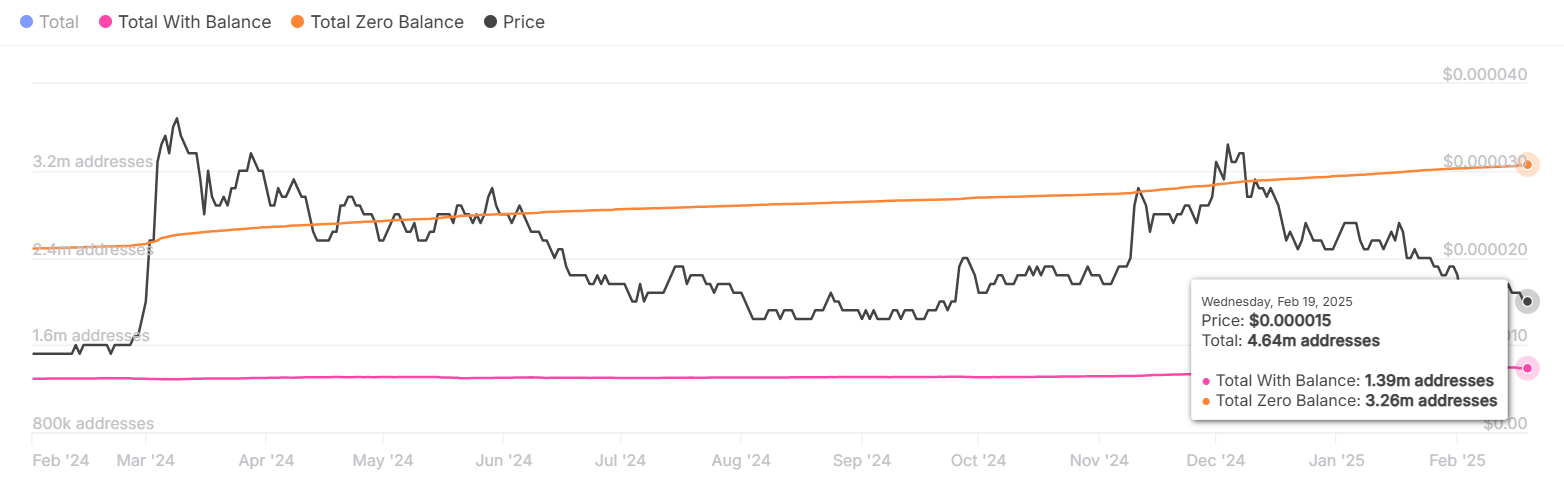Click the Feb 19, 2025 tooltip date

[x=1265, y=301]
